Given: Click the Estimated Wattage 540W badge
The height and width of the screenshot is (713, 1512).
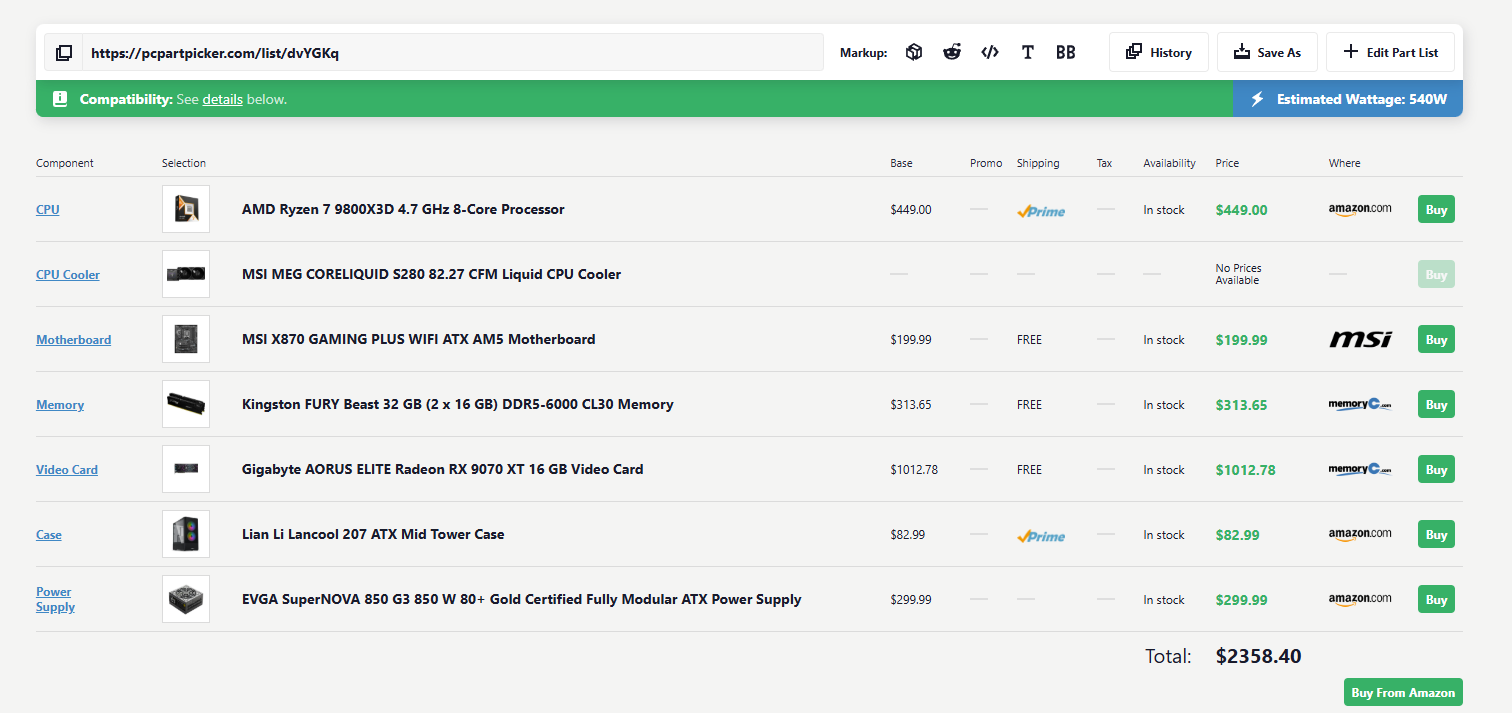Looking at the screenshot, I should (x=1348, y=99).
